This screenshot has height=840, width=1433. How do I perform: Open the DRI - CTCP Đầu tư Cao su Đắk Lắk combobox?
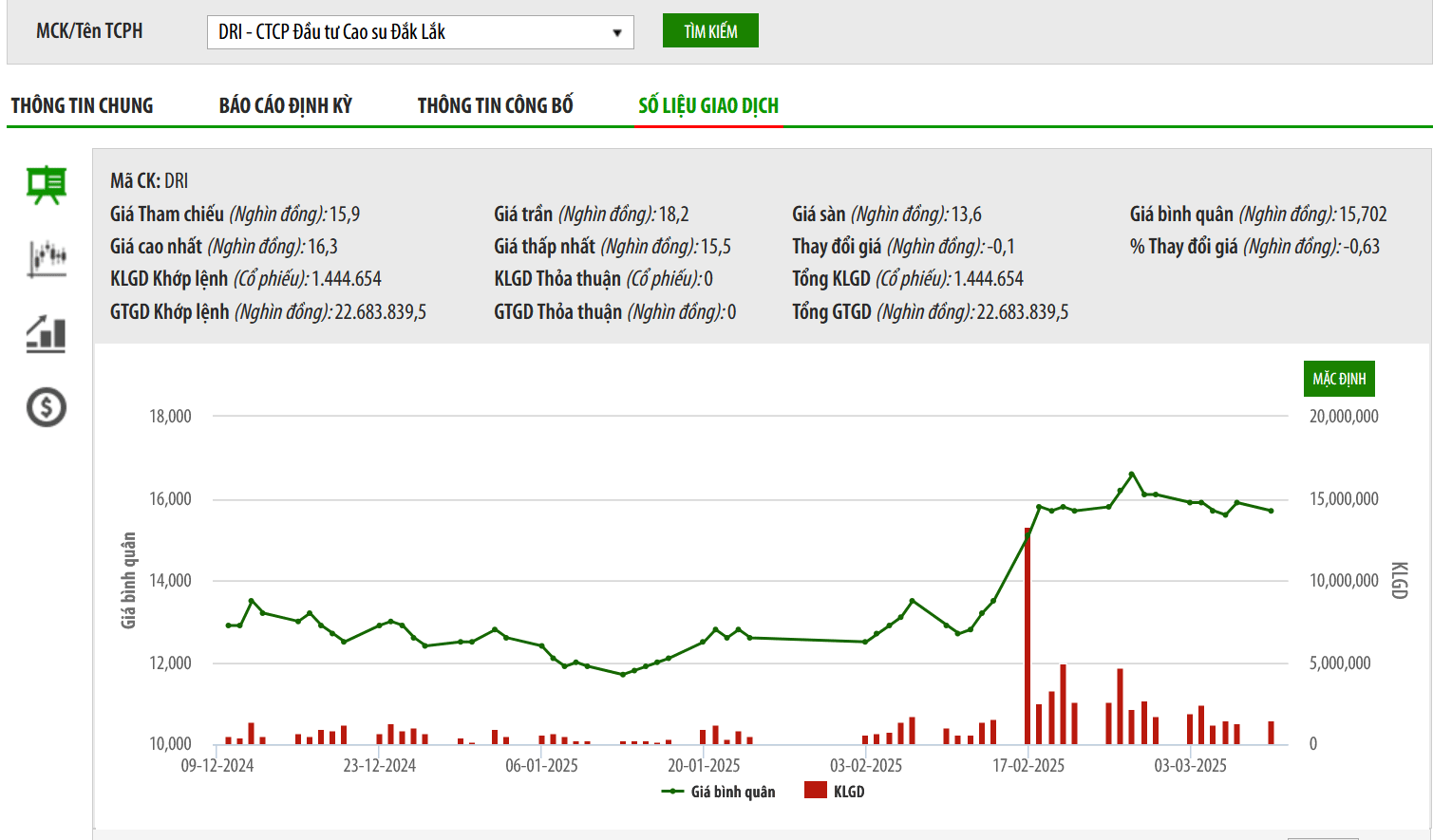[x=408, y=33]
